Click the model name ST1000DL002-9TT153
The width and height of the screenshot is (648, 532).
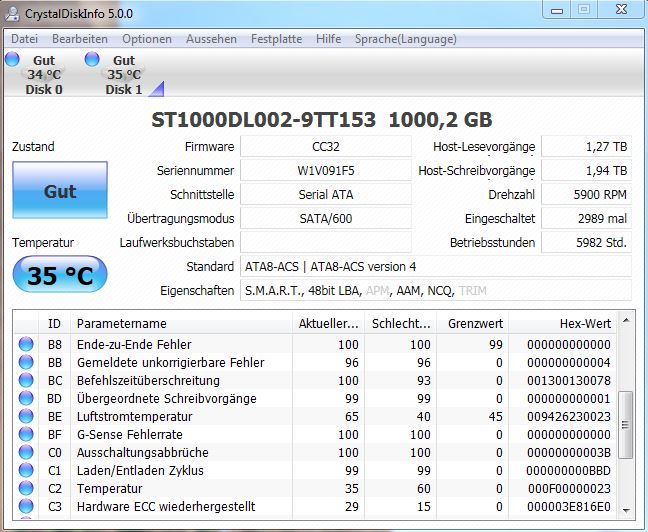pos(263,120)
